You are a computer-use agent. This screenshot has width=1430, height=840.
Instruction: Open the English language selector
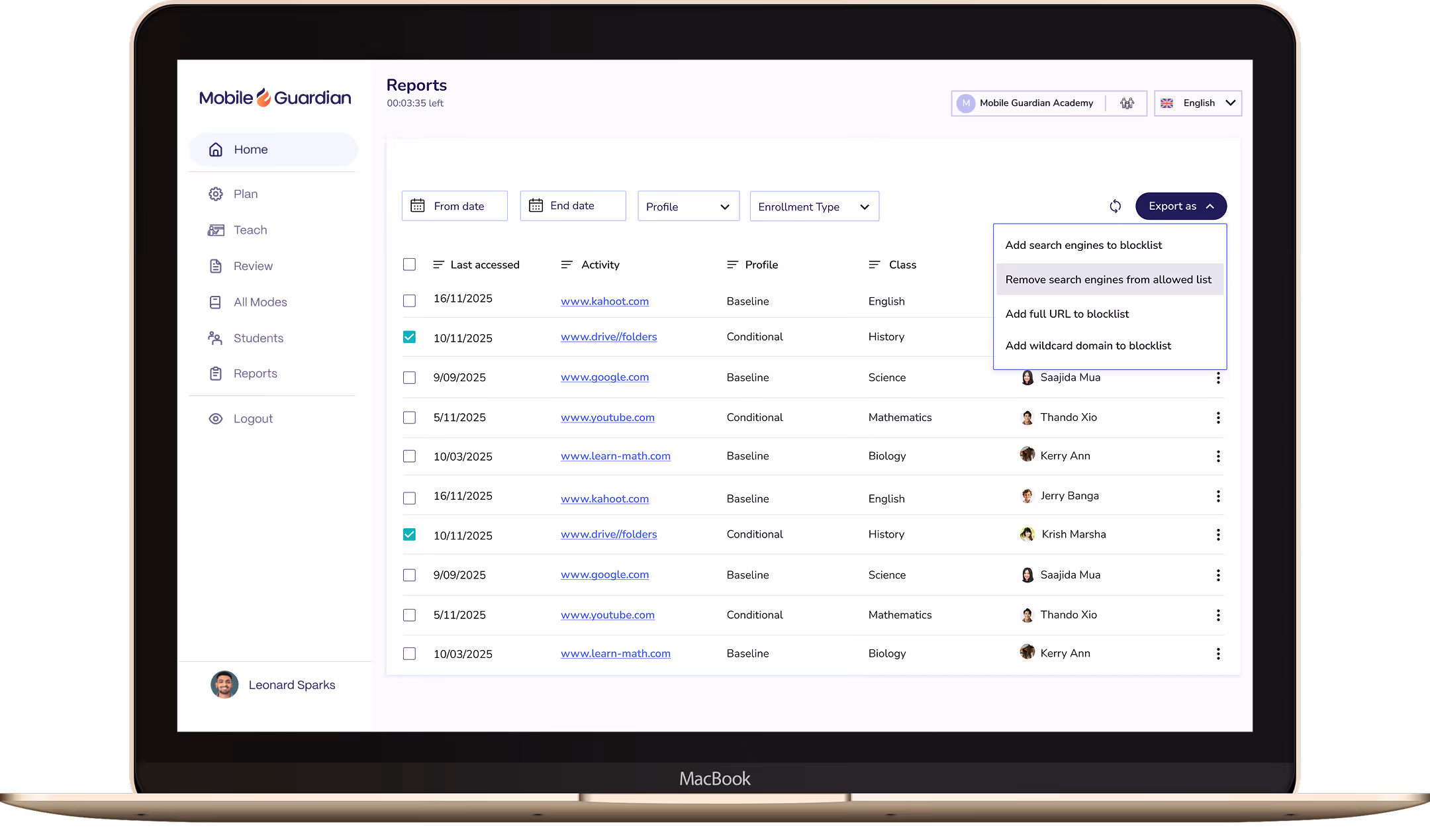(x=1198, y=103)
